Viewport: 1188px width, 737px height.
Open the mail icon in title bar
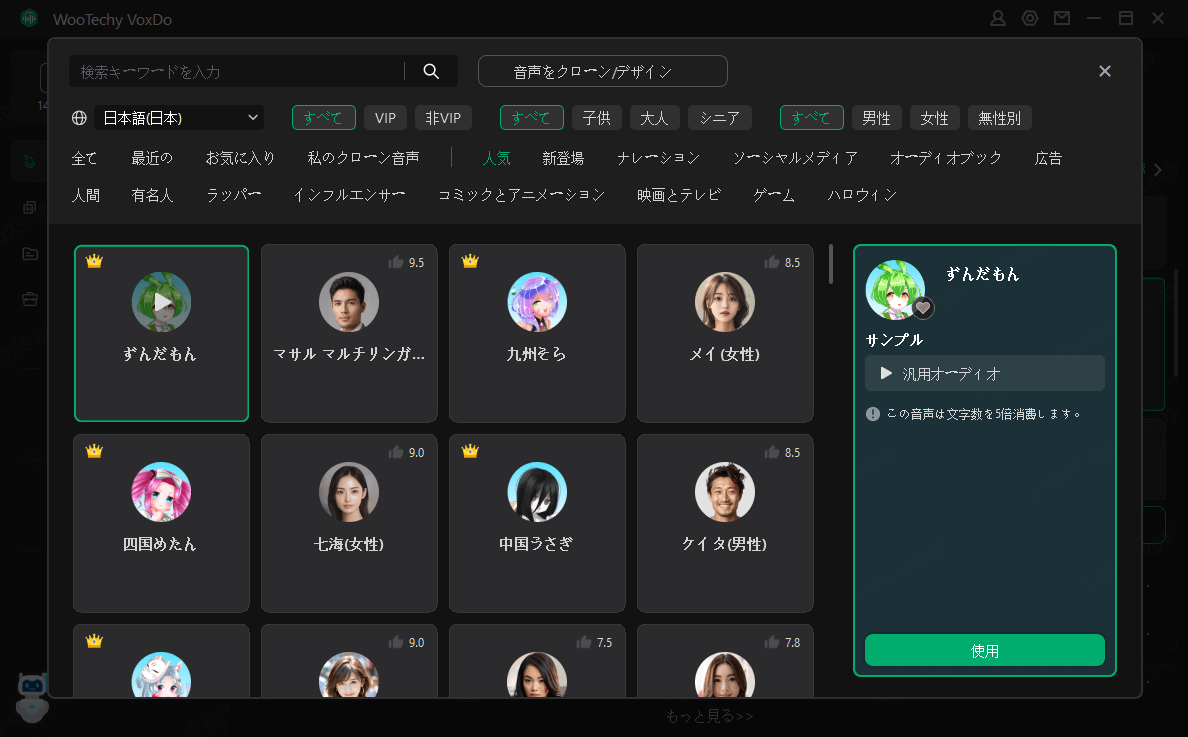[x=1062, y=18]
